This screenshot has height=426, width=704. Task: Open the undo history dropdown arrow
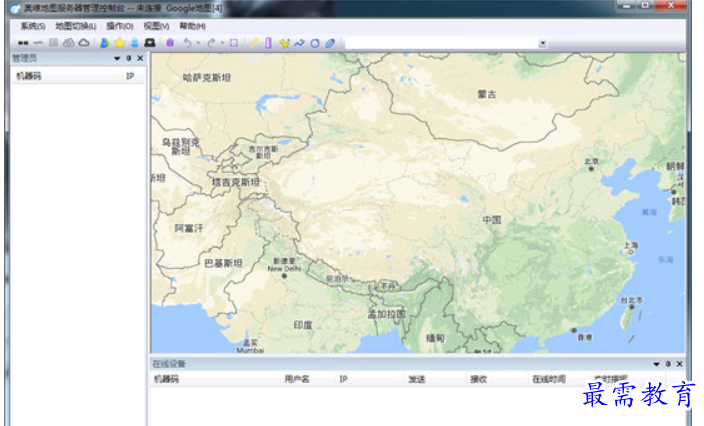(198, 44)
